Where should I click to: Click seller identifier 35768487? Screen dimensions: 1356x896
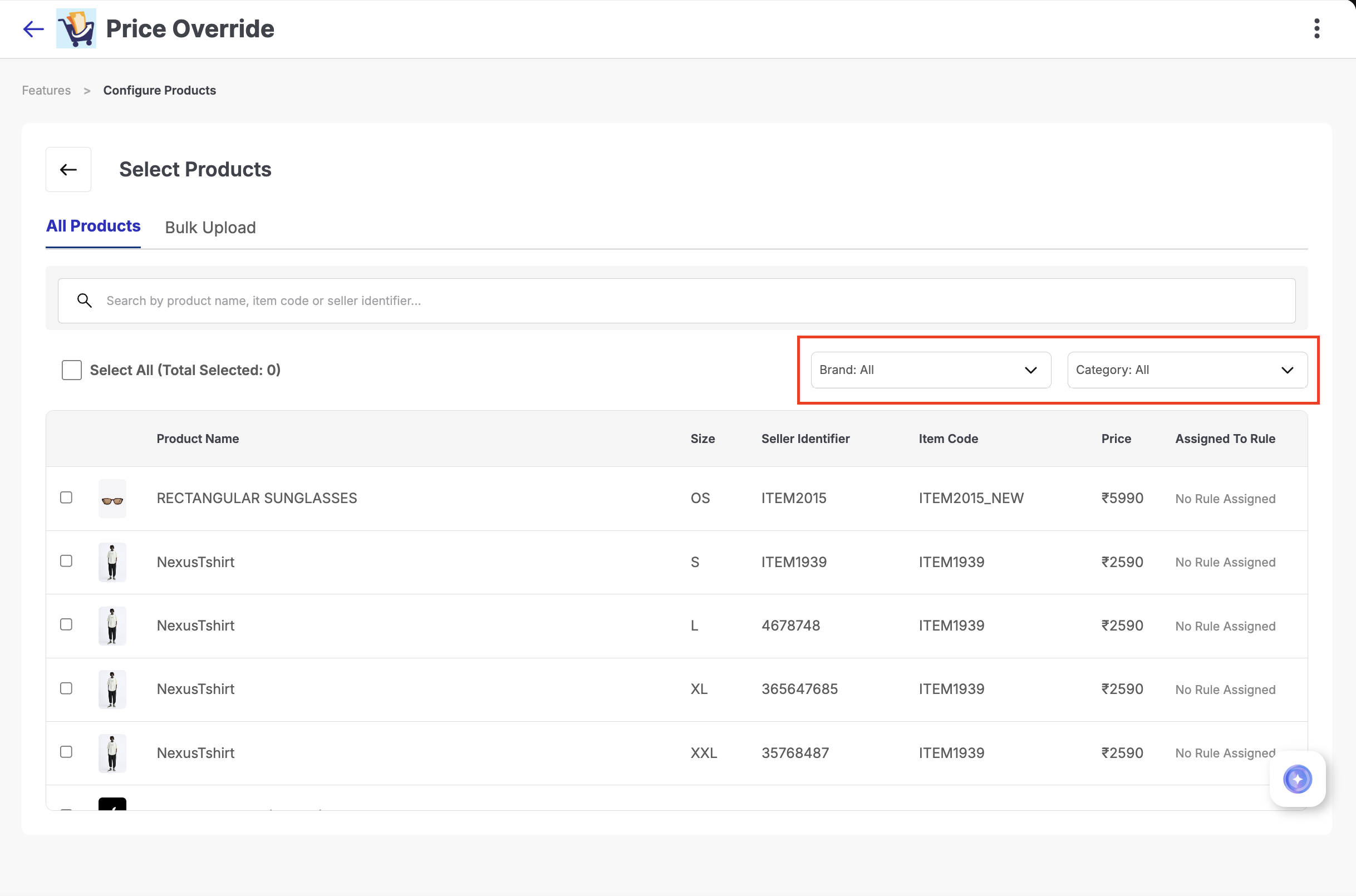(795, 753)
